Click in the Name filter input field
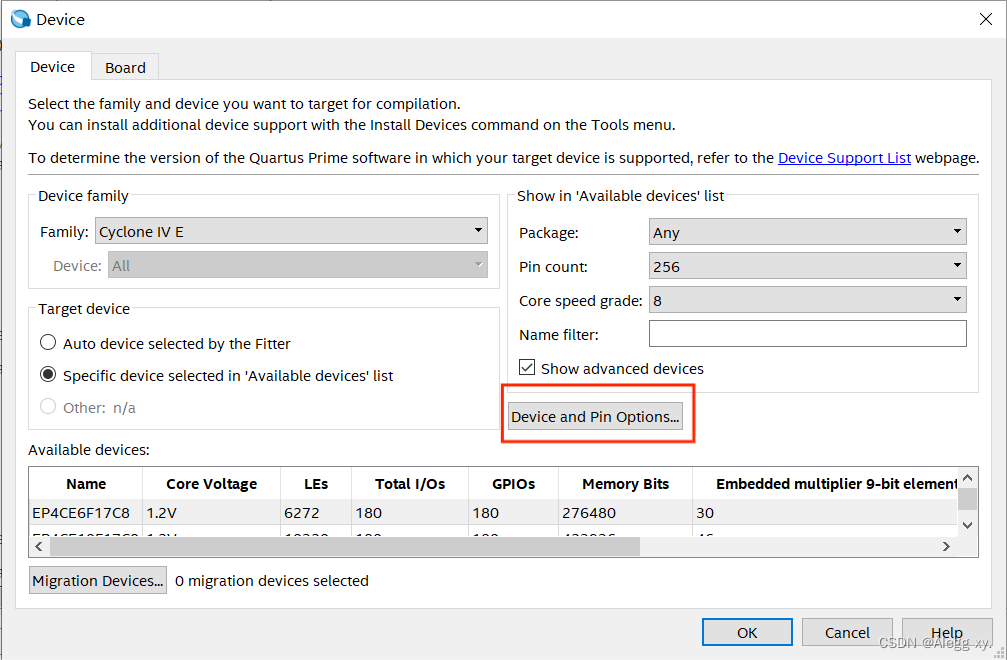The height and width of the screenshot is (660, 1007). [807, 334]
